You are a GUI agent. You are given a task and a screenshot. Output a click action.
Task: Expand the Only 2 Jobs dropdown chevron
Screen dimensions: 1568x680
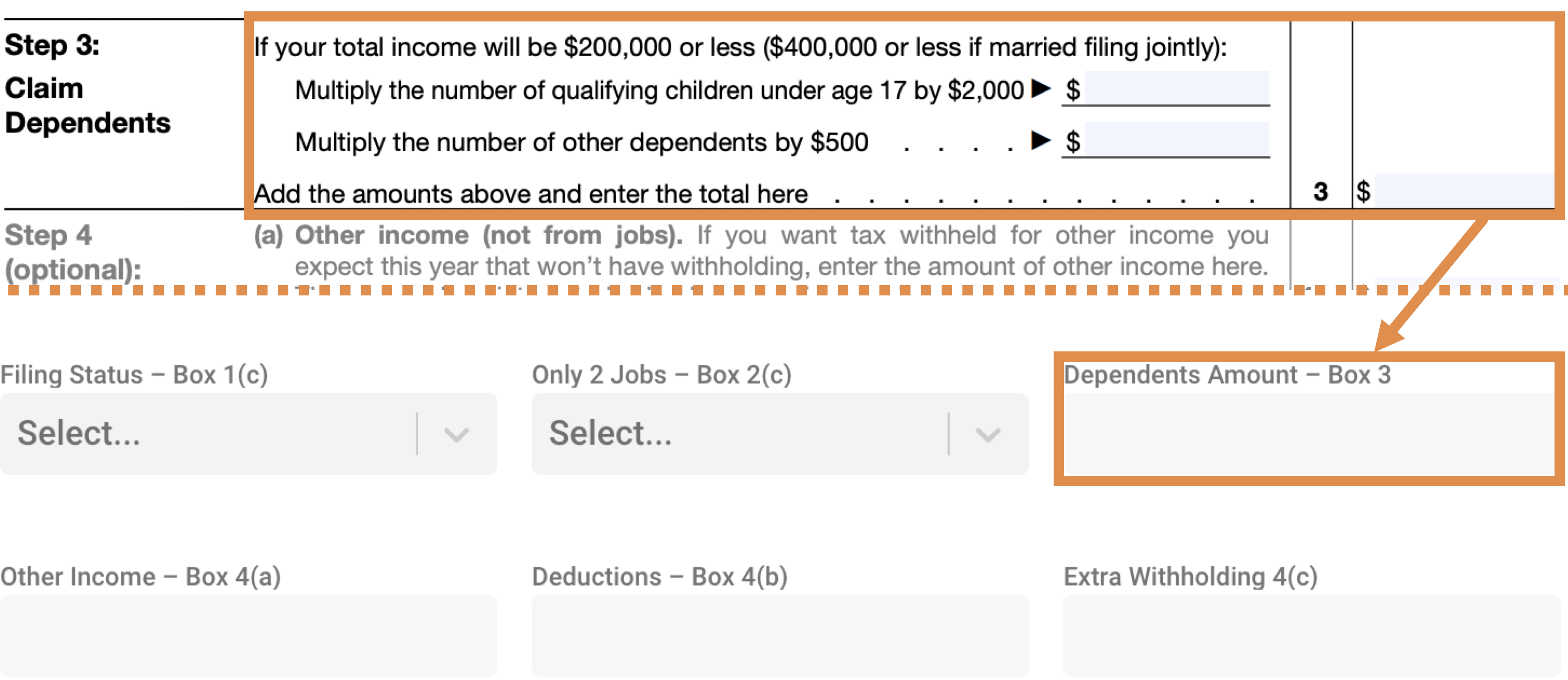tap(987, 434)
